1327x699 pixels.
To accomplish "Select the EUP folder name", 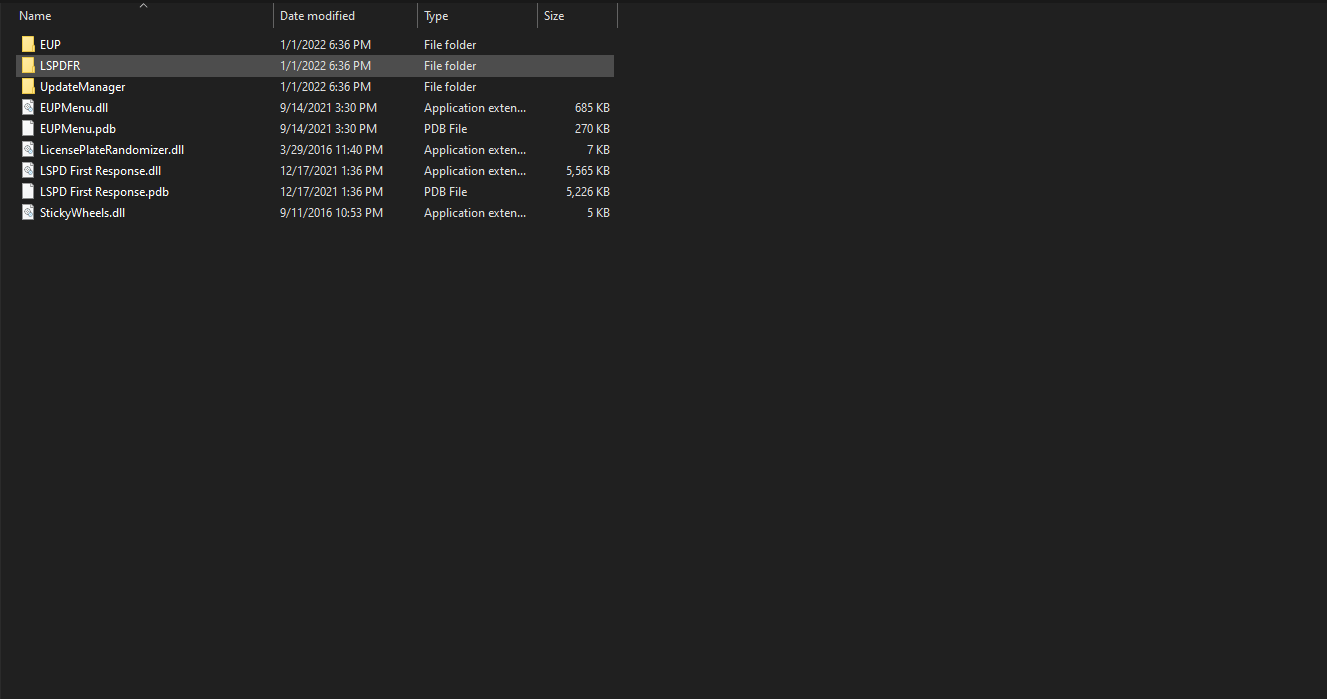I will point(50,45).
